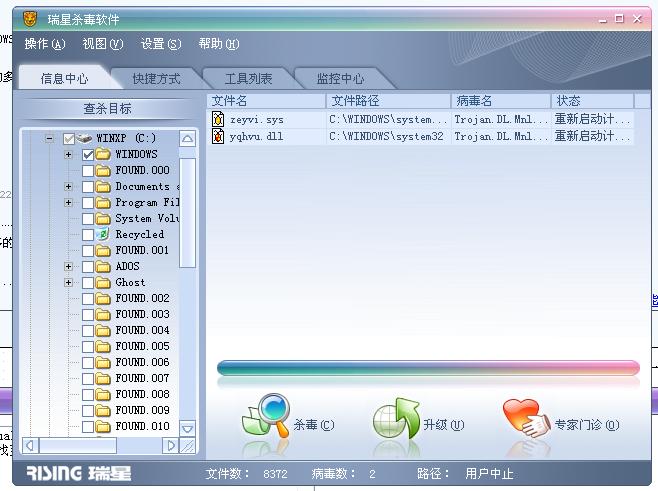This screenshot has height=491, width=658.
Task: Check the System Volume checkbox
Action: coord(88,219)
